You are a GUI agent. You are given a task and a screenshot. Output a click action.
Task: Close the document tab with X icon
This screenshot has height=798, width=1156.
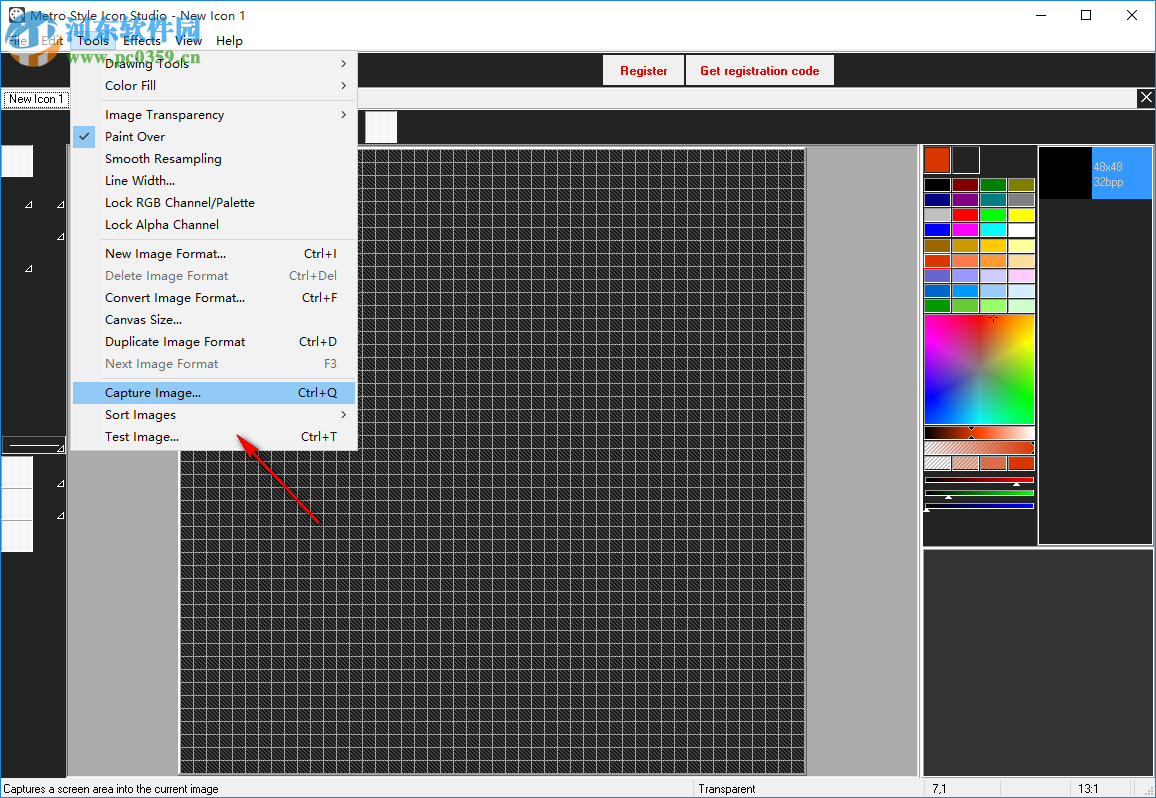click(1146, 97)
